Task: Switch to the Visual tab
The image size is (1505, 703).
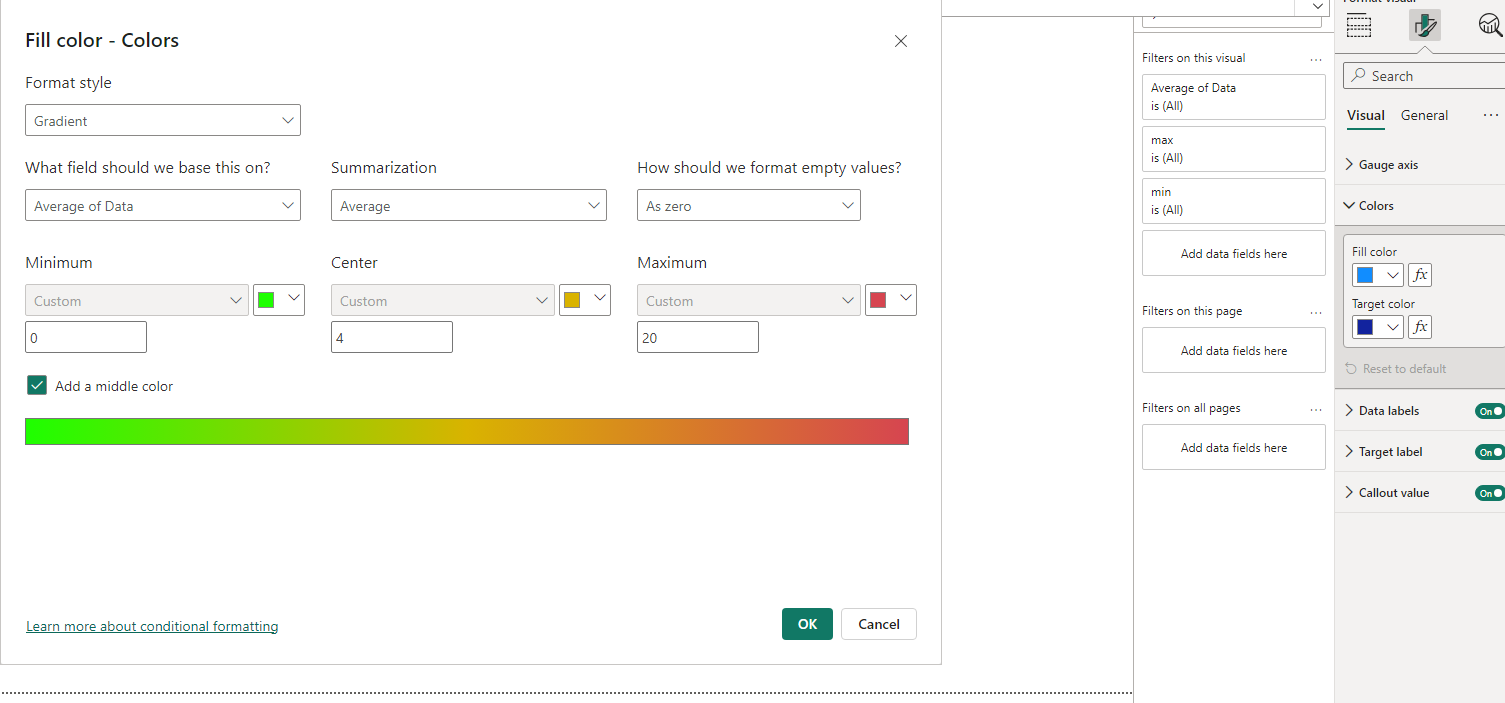Action: point(1366,116)
